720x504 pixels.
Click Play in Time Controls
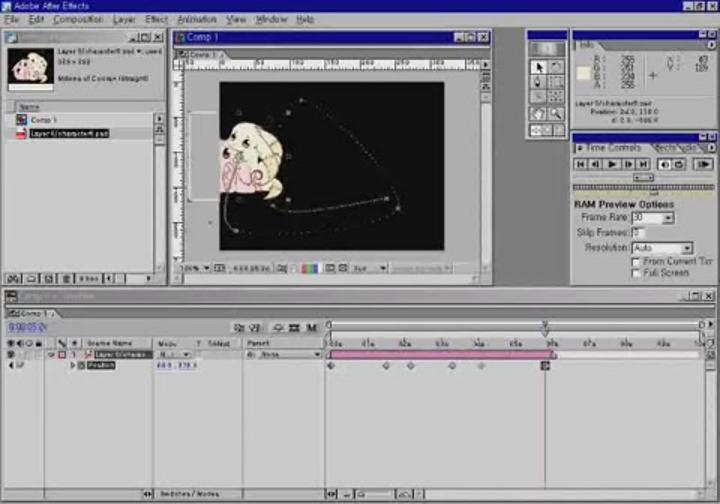pos(612,164)
